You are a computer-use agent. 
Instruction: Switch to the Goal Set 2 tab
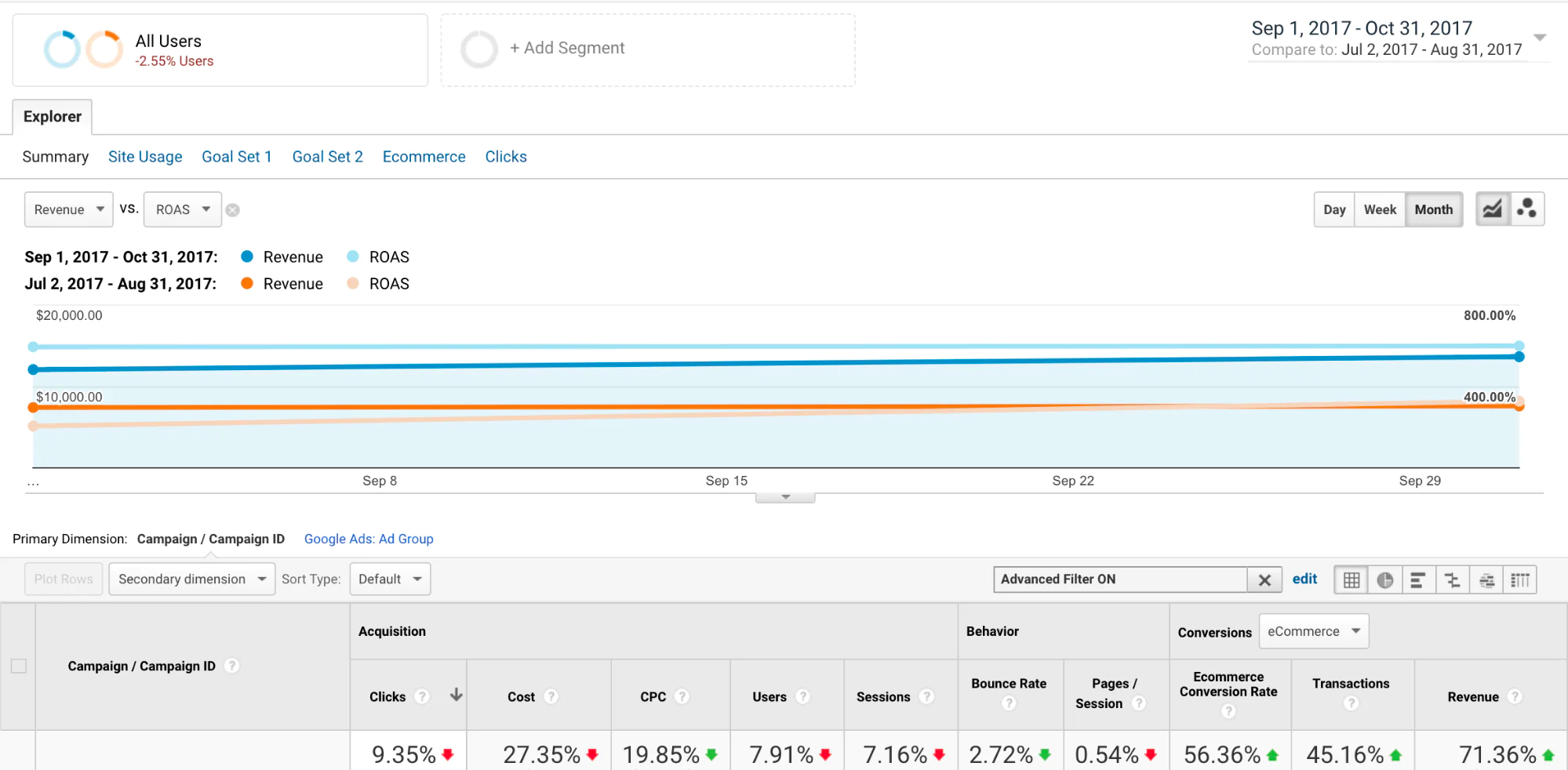click(x=328, y=157)
